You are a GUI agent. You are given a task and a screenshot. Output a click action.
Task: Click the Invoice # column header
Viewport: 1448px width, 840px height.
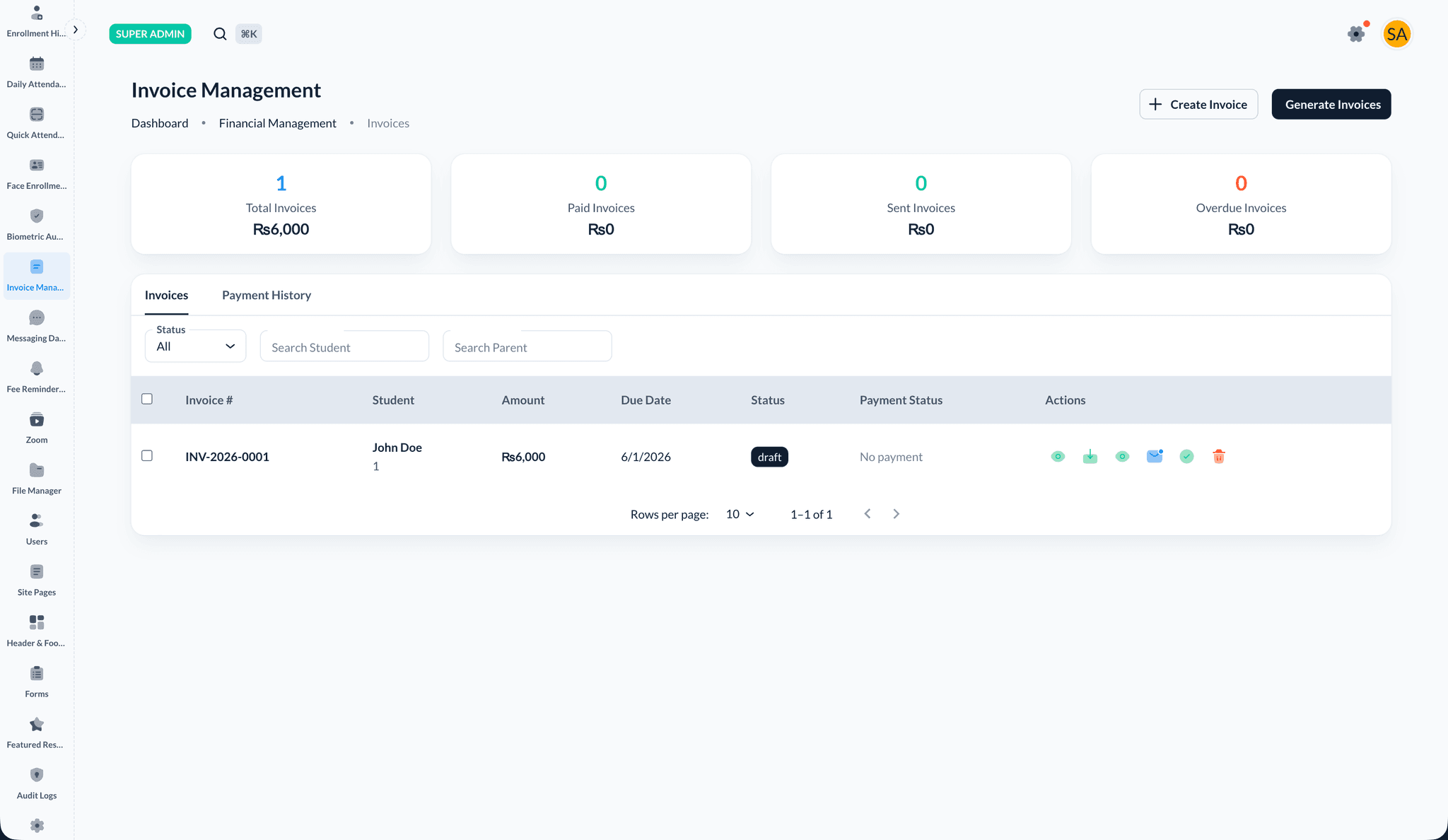click(209, 400)
